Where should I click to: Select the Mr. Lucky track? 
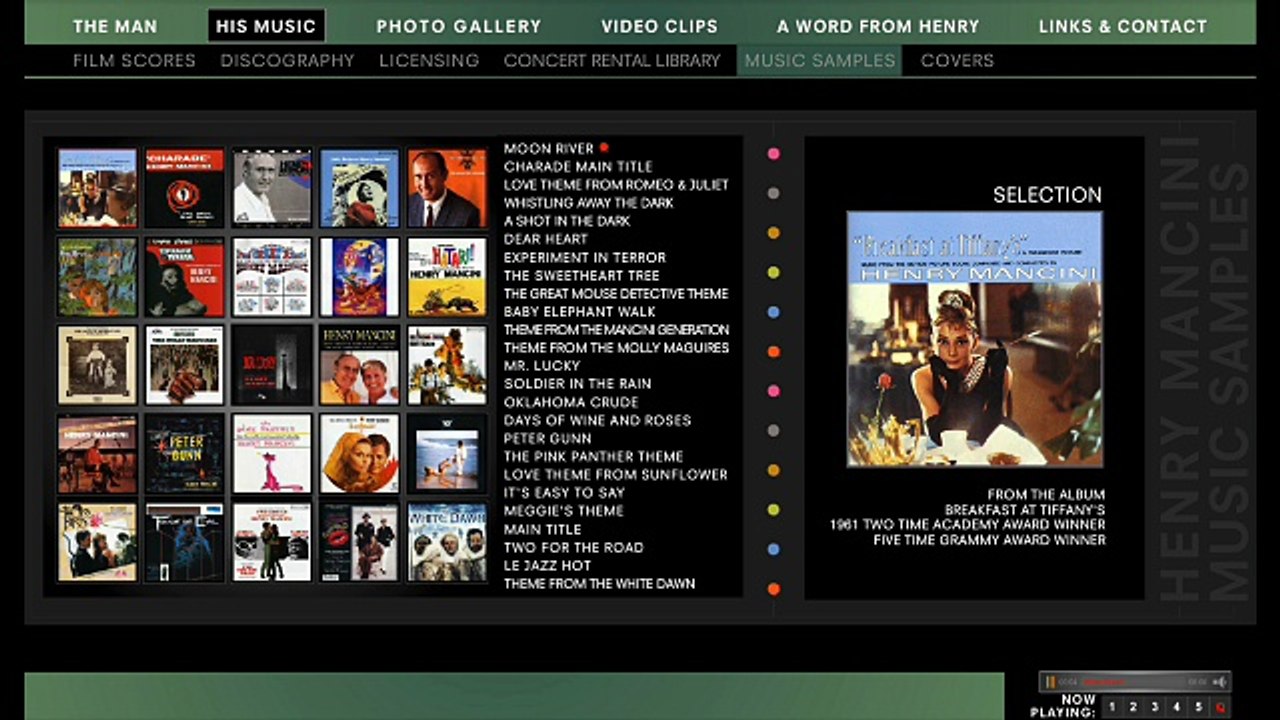(x=542, y=365)
